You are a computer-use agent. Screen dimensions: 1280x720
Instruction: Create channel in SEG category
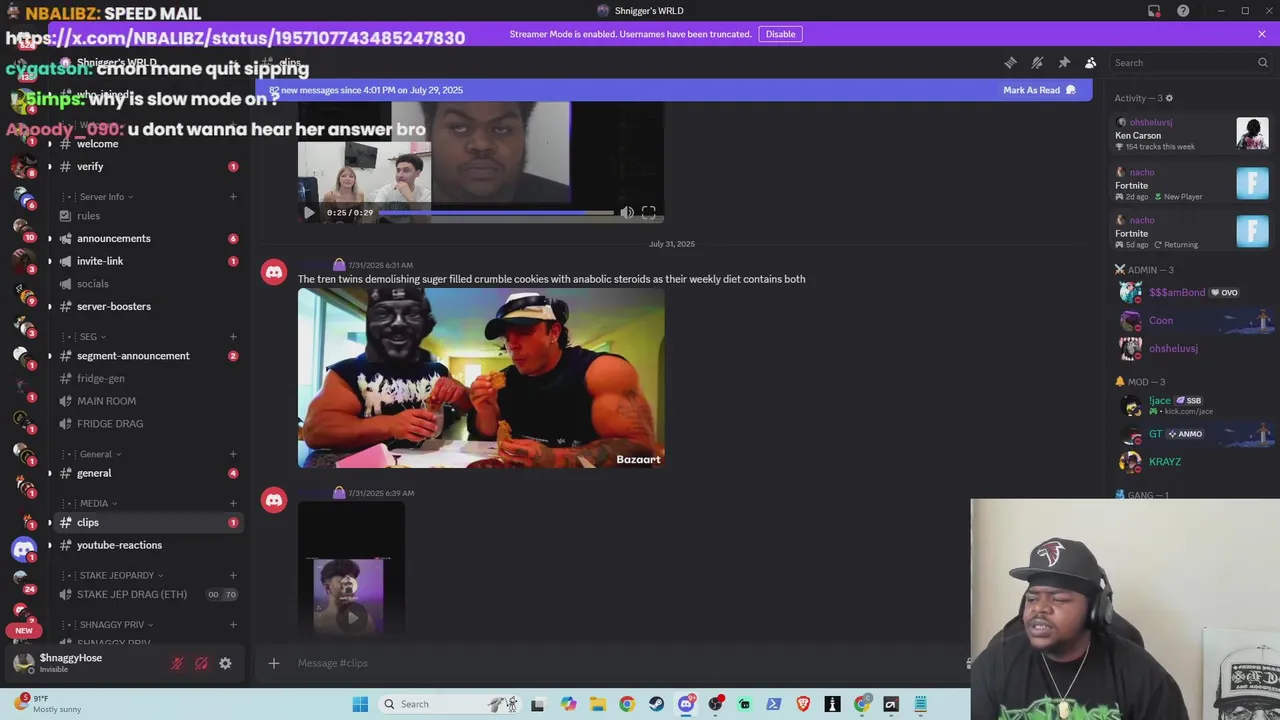233,337
